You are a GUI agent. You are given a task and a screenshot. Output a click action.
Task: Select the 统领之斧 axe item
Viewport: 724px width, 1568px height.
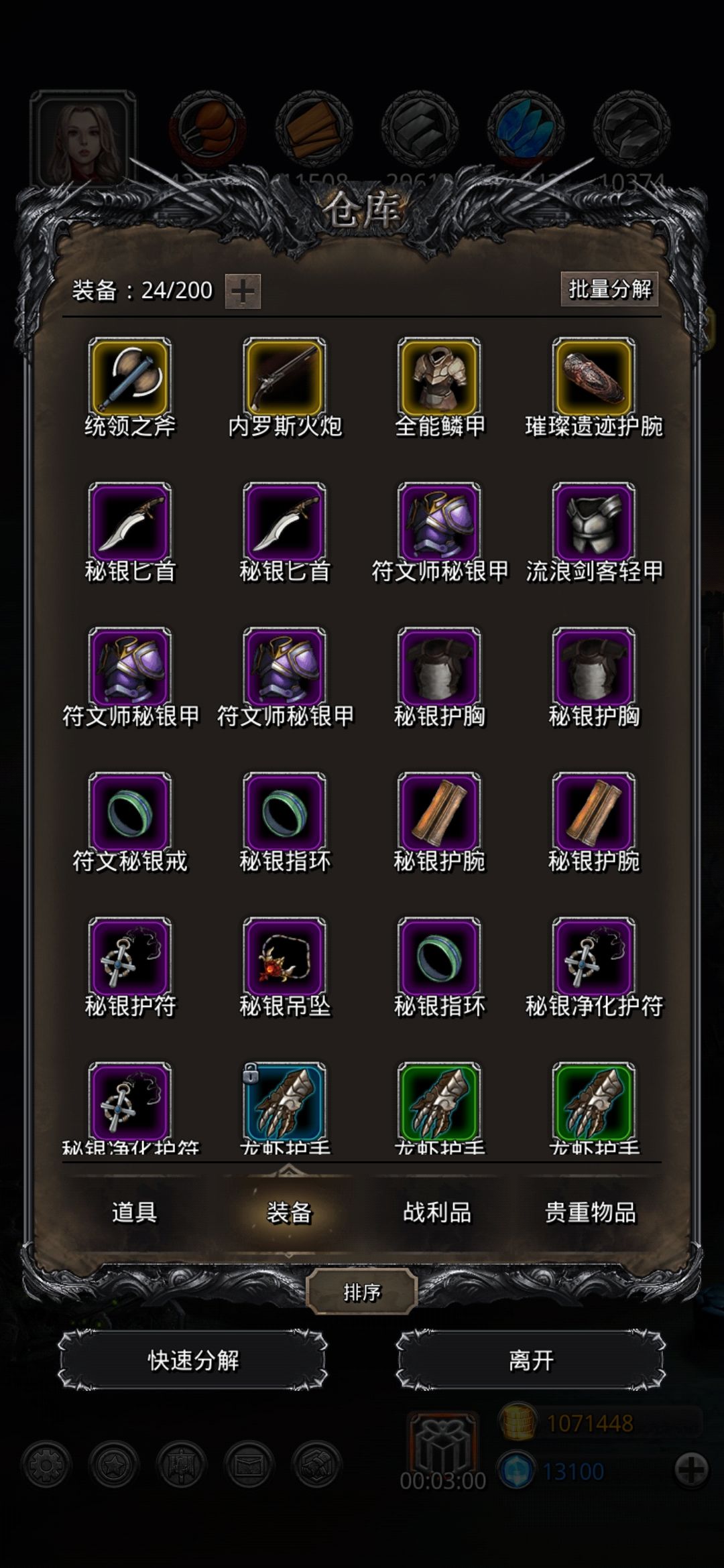[129, 378]
